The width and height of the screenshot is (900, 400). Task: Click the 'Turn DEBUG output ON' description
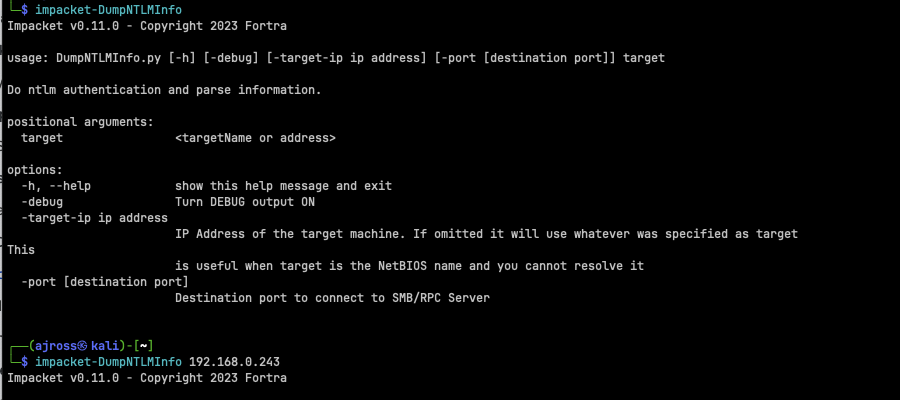pos(245,202)
